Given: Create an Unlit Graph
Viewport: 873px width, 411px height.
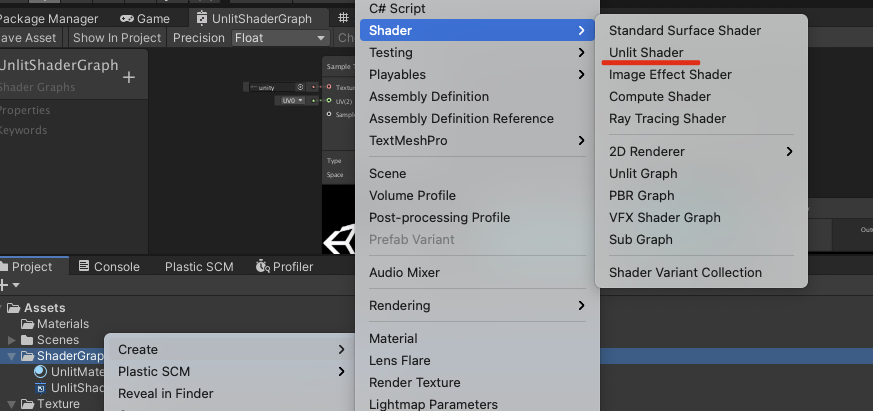Looking at the screenshot, I should point(643,173).
